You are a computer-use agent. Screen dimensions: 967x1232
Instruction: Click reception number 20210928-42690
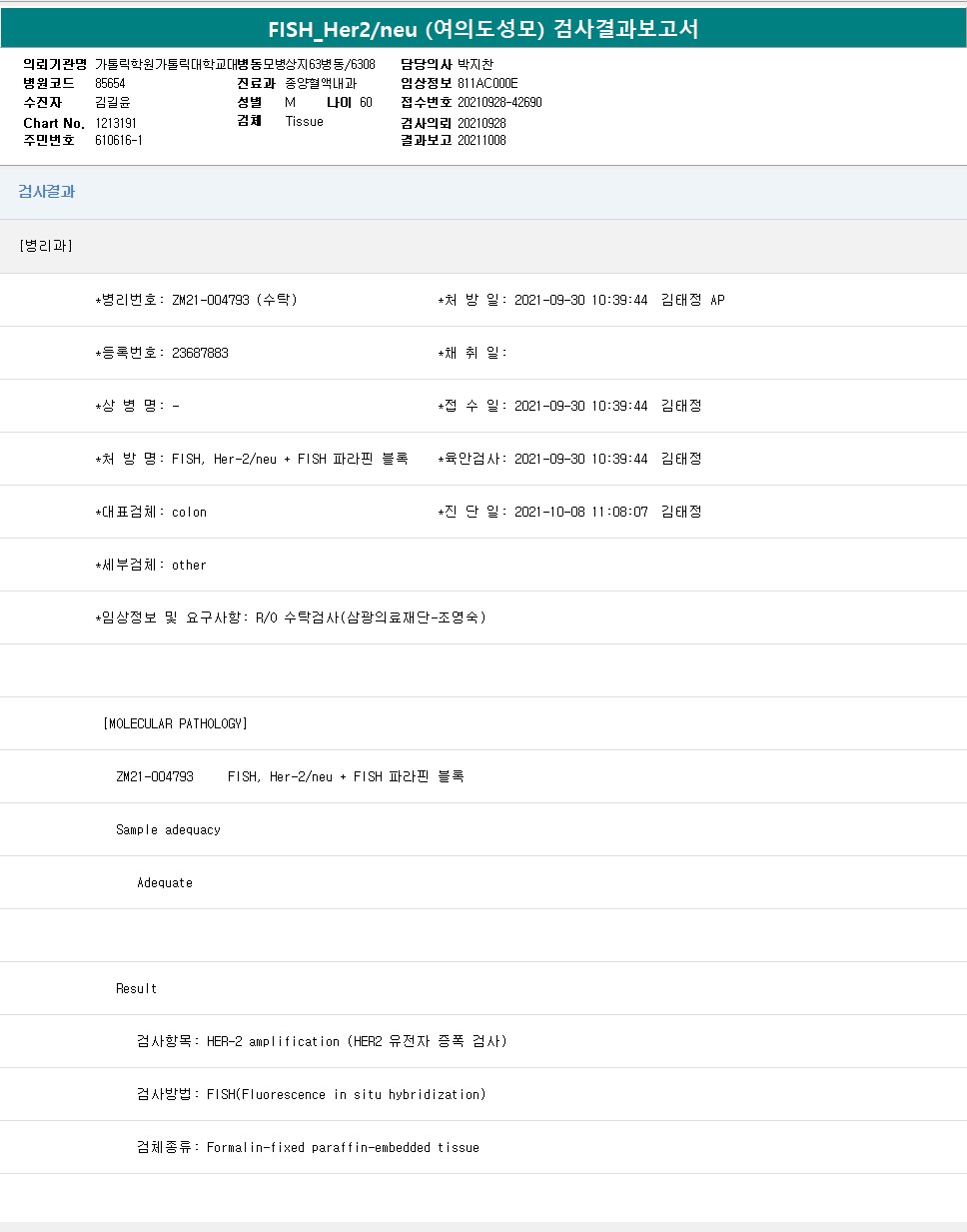tap(499, 103)
